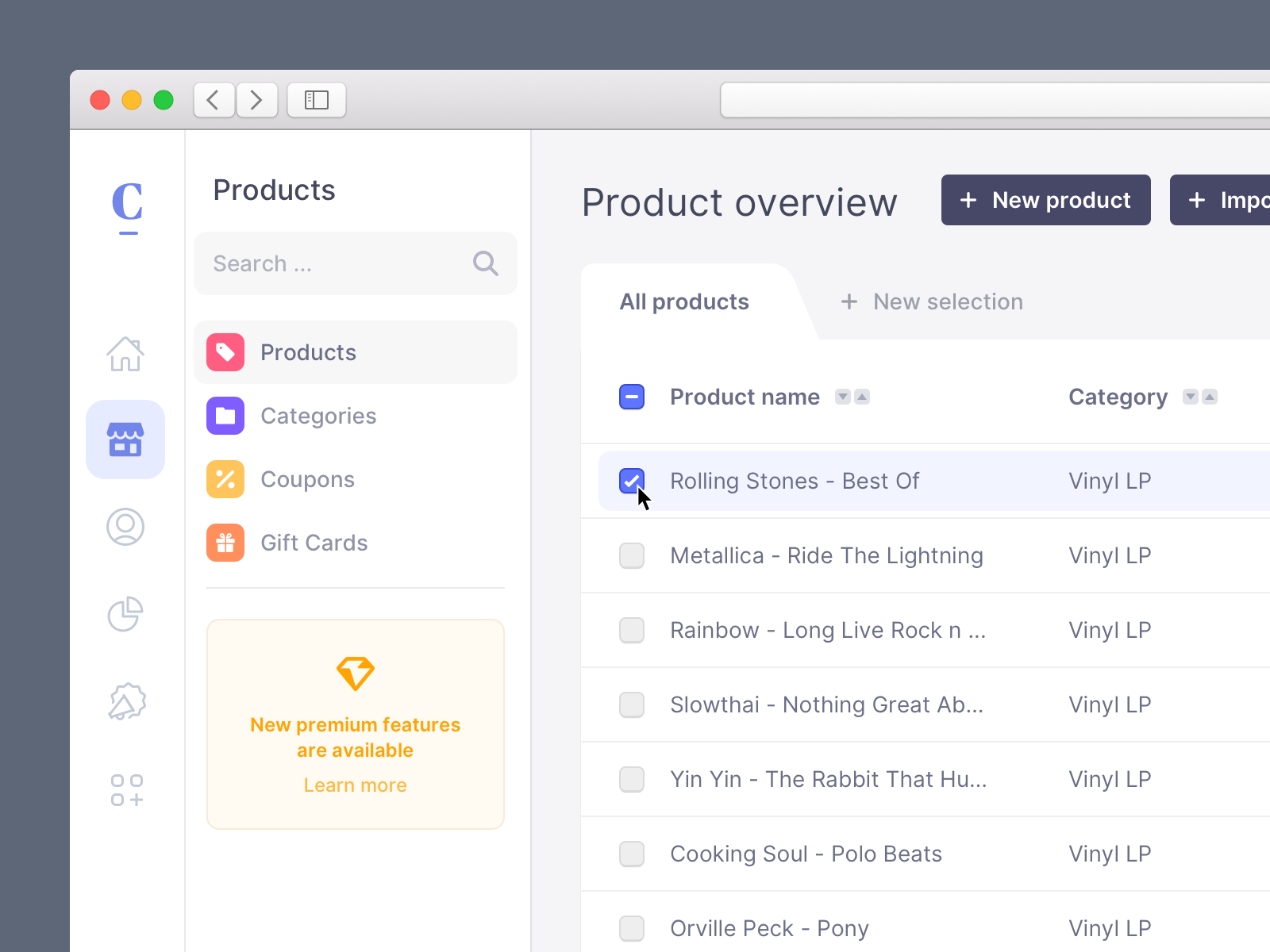Toggle the select-all header checkbox

[x=632, y=397]
